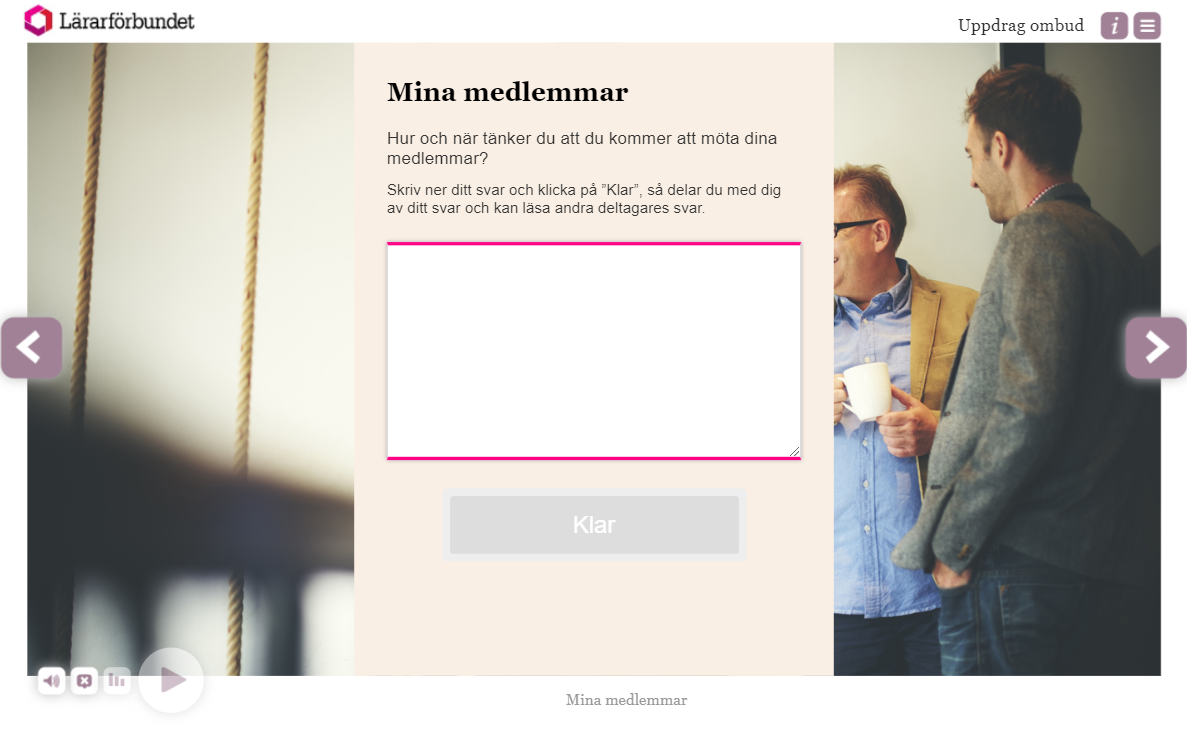The height and width of the screenshot is (756, 1187).
Task: Start playback with the round play button
Action: pos(171,680)
